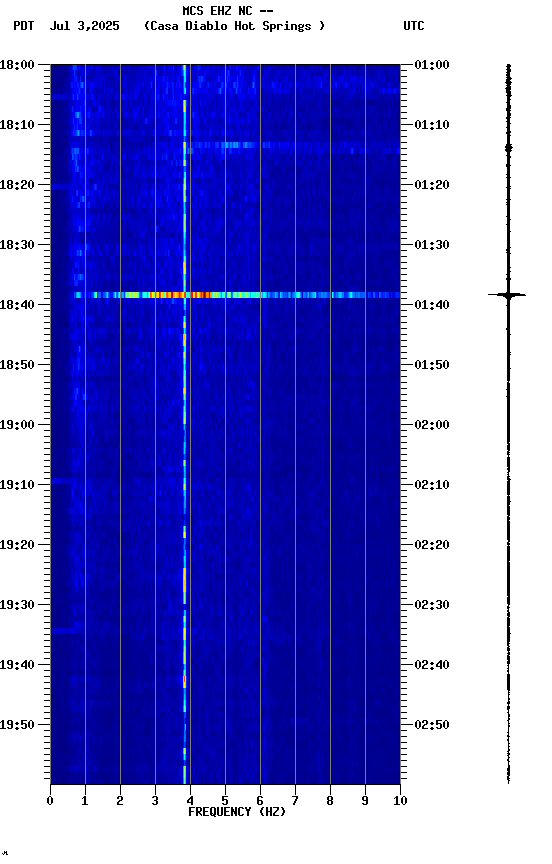Click the '2' frequency axis tick label
Screen dimensions: 552x864
[x=120, y=801]
